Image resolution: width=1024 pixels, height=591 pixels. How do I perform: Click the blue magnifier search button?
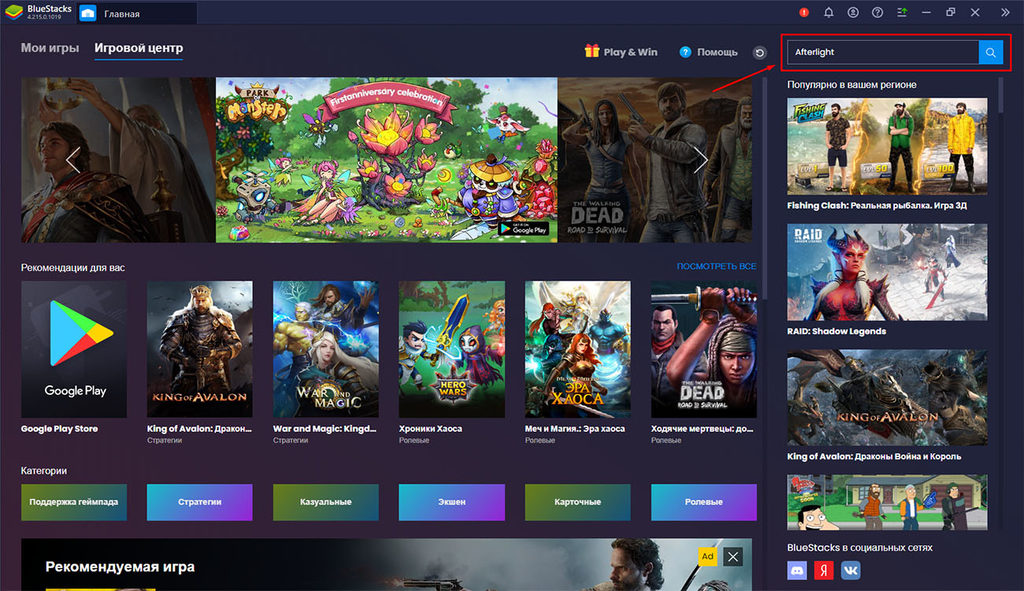tap(991, 52)
